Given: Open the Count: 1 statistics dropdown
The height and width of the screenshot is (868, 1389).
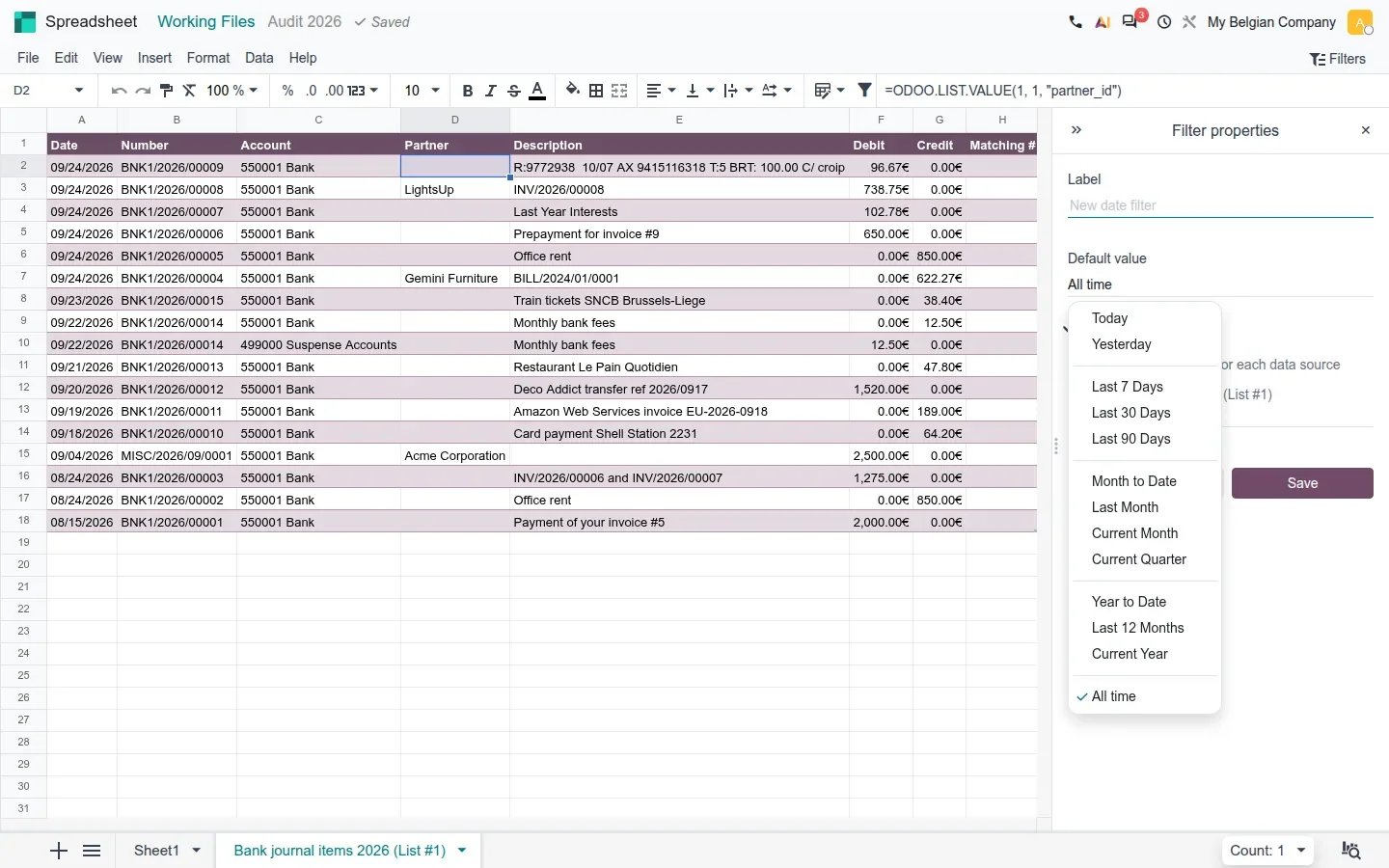Looking at the screenshot, I should 1267,851.
